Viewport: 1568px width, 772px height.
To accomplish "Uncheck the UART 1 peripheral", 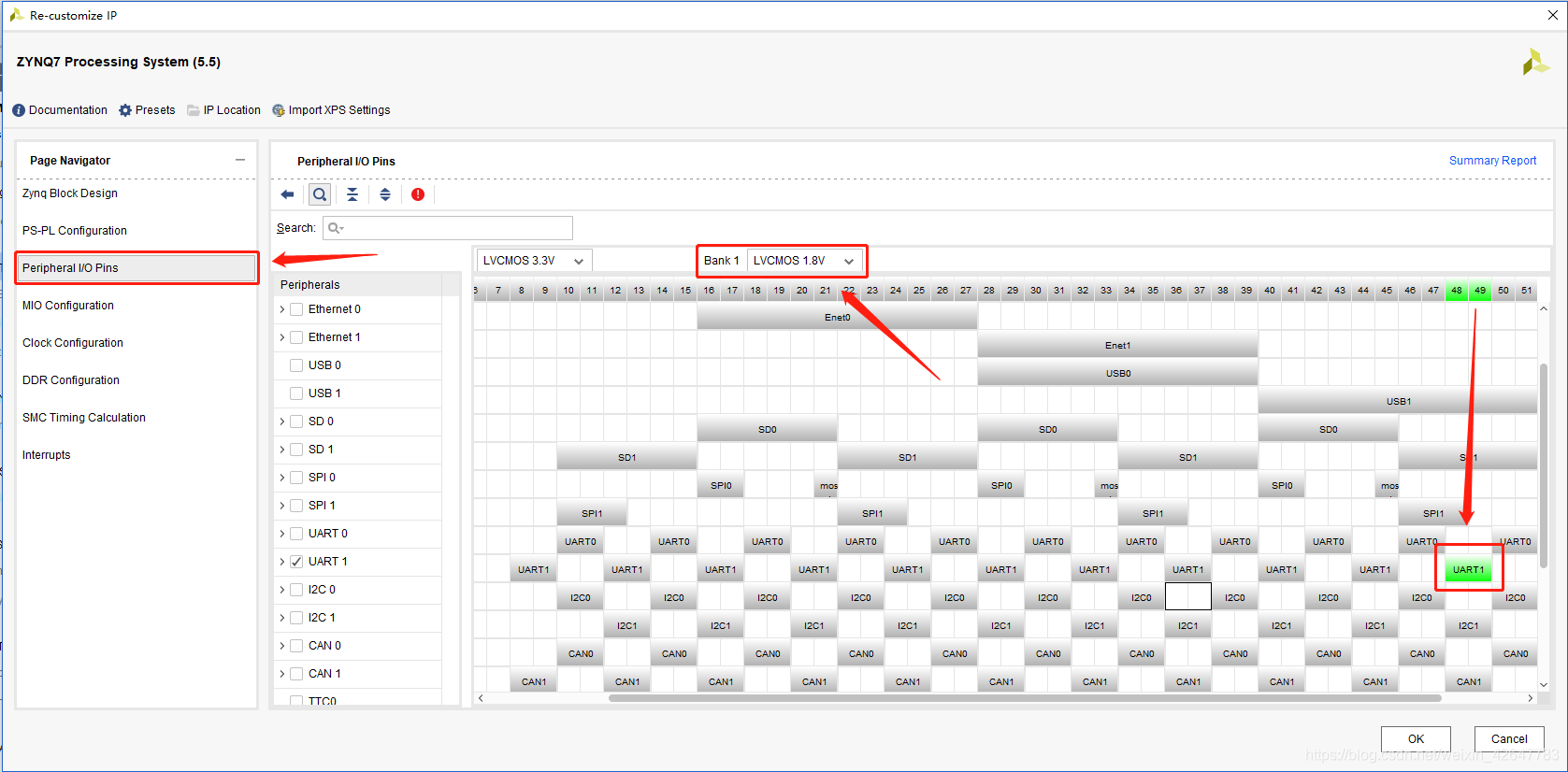I will (x=296, y=562).
